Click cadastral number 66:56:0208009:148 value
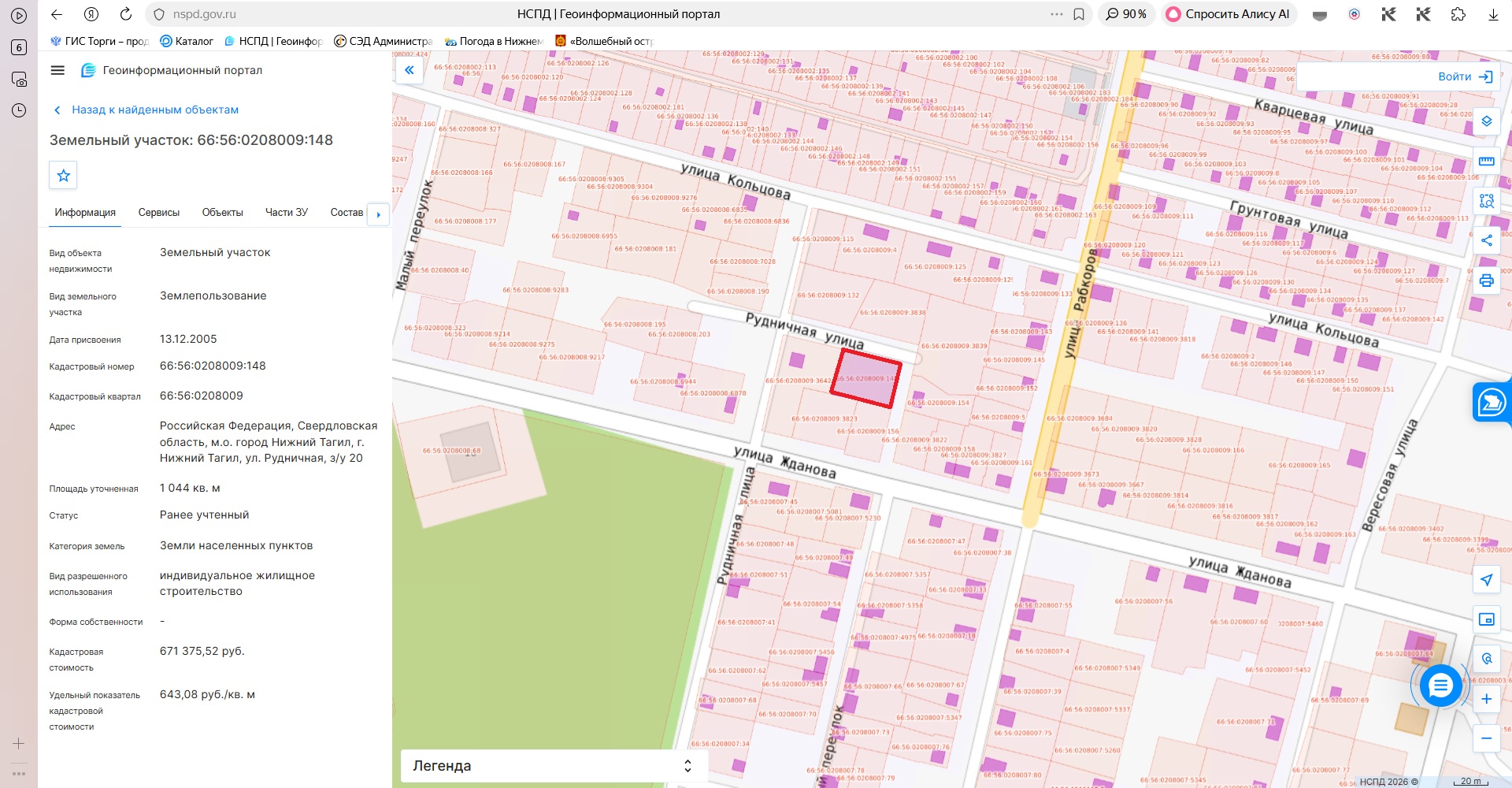 pos(213,366)
